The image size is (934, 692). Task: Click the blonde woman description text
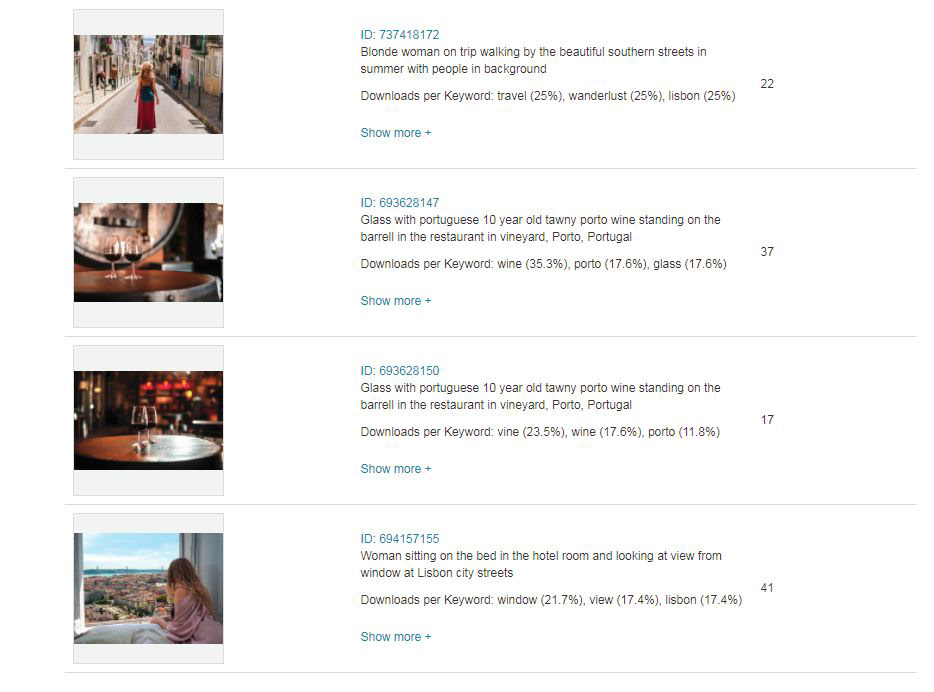click(533, 60)
